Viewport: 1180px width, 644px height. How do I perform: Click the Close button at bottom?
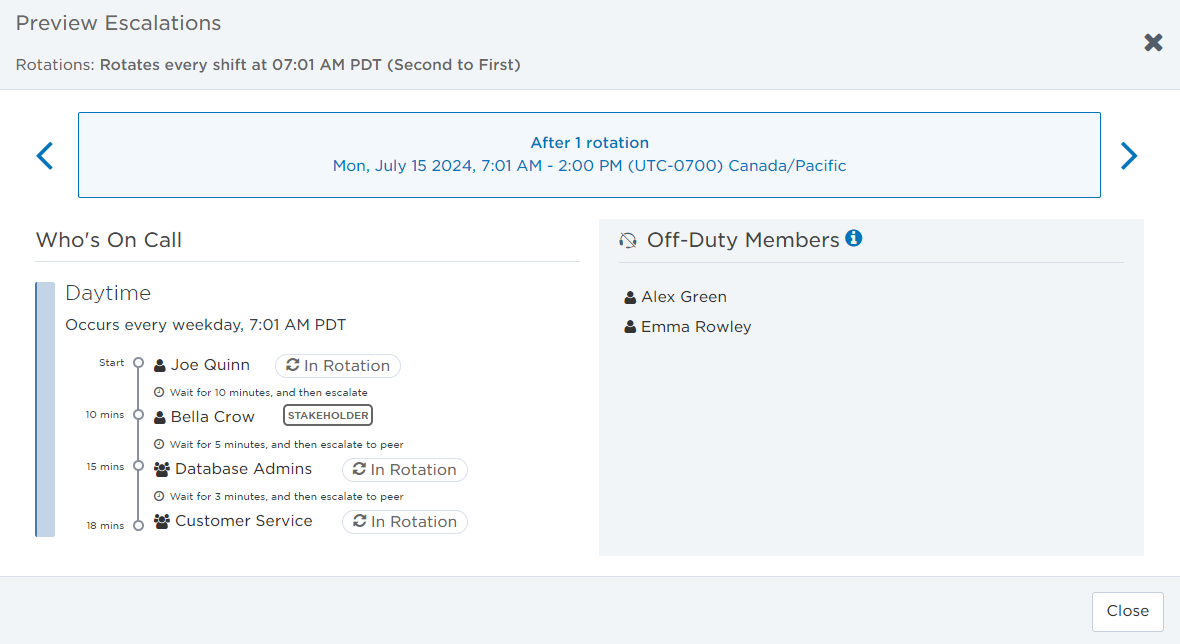[x=1127, y=611]
